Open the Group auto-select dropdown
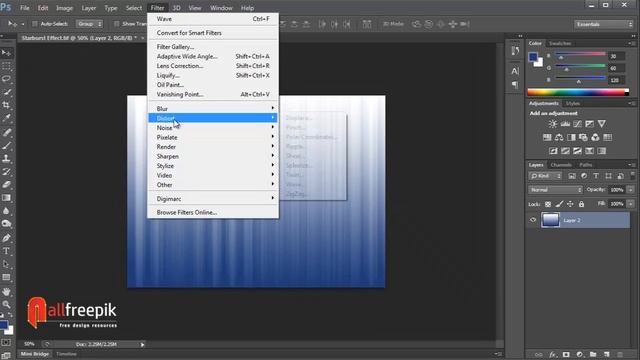This screenshot has width=640, height=360. [x=89, y=24]
